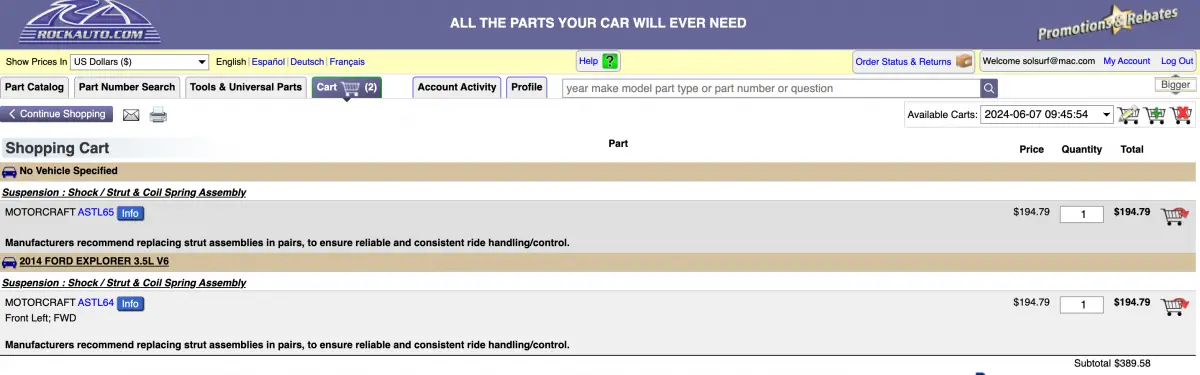This screenshot has height=375, width=1200.
Task: Show Info for part ASTL65
Action: click(130, 214)
